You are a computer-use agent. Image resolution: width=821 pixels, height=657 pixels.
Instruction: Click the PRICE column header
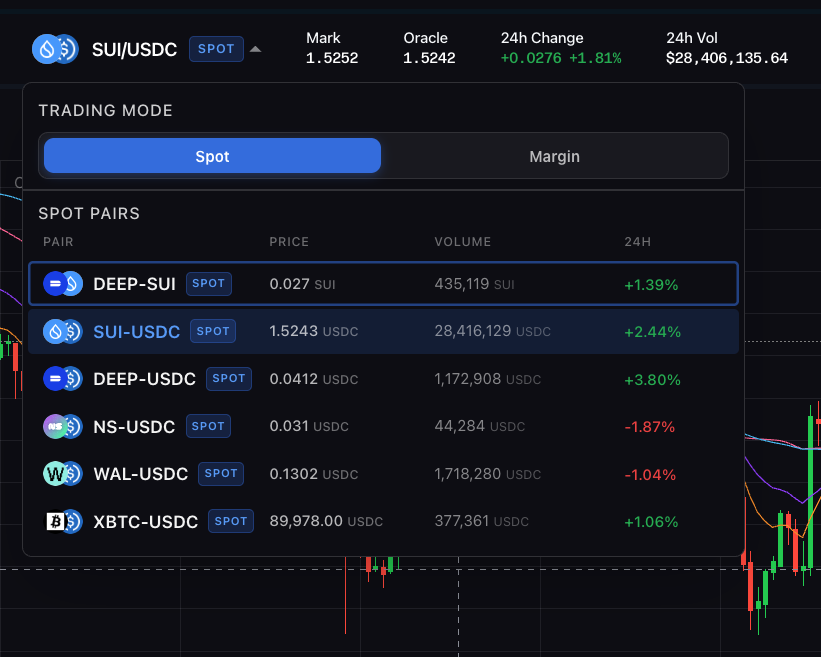[x=289, y=242]
